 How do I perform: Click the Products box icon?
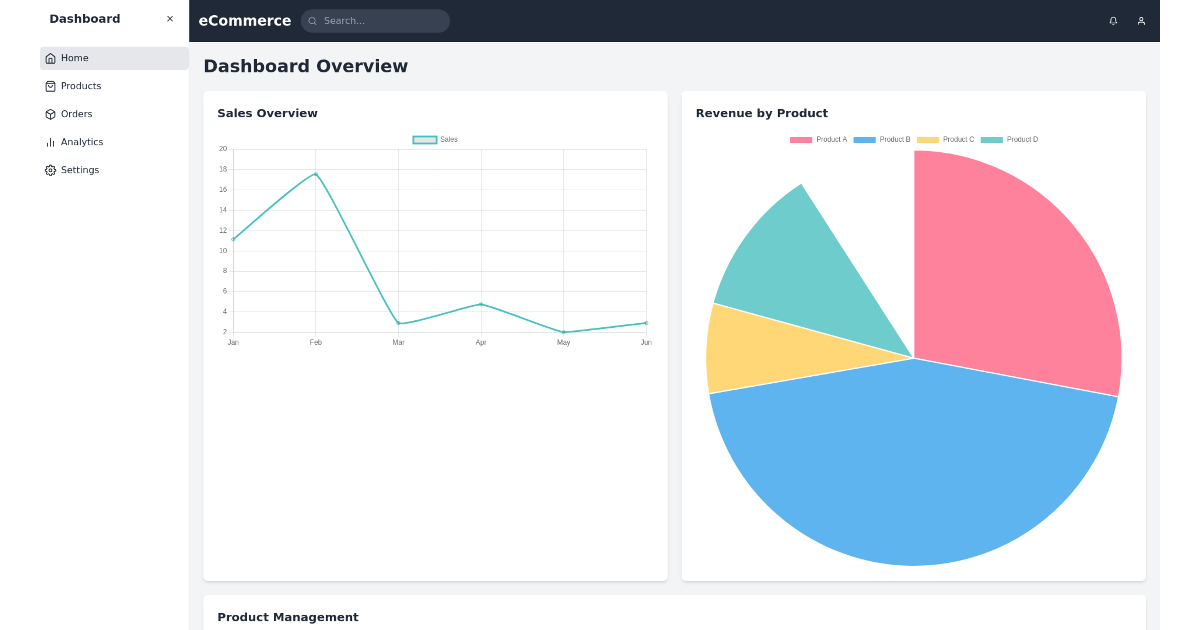coord(49,86)
